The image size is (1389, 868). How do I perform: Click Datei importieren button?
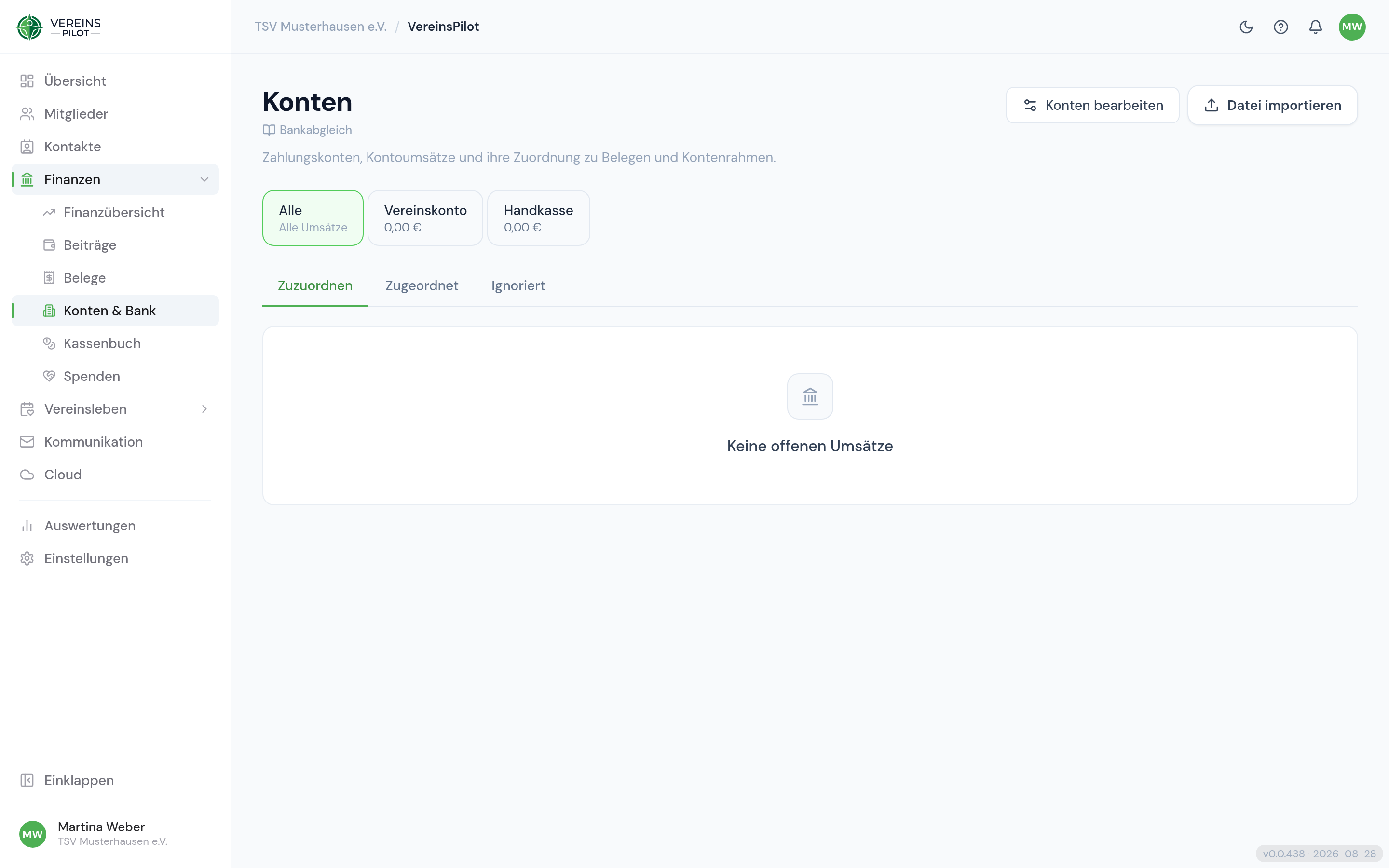click(1272, 105)
